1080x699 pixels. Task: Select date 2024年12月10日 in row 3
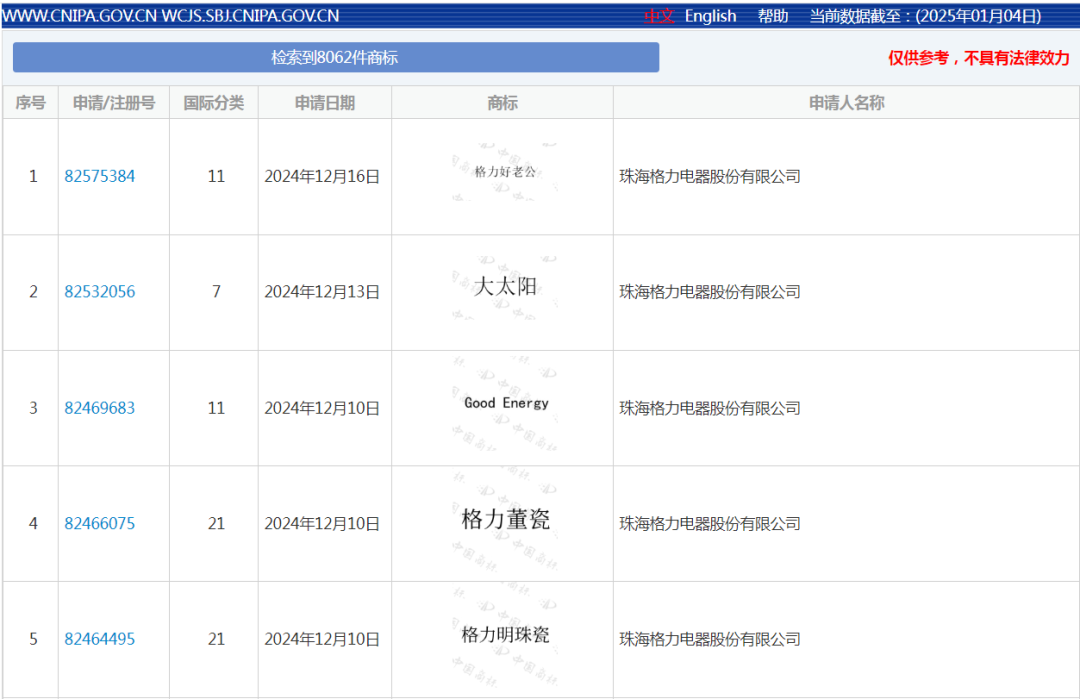(x=322, y=408)
